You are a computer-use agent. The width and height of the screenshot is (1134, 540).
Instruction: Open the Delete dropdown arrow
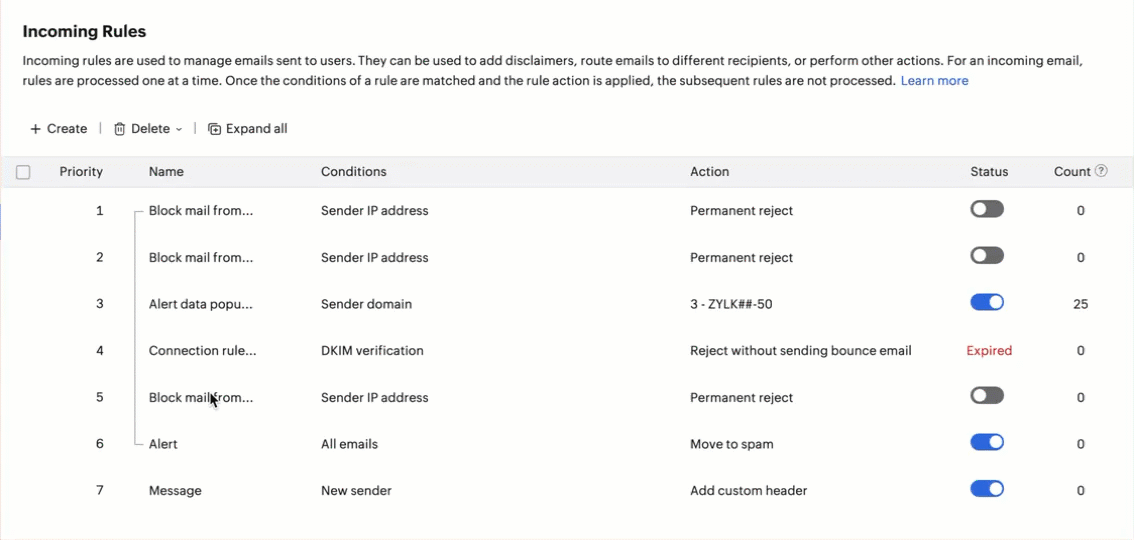179,129
